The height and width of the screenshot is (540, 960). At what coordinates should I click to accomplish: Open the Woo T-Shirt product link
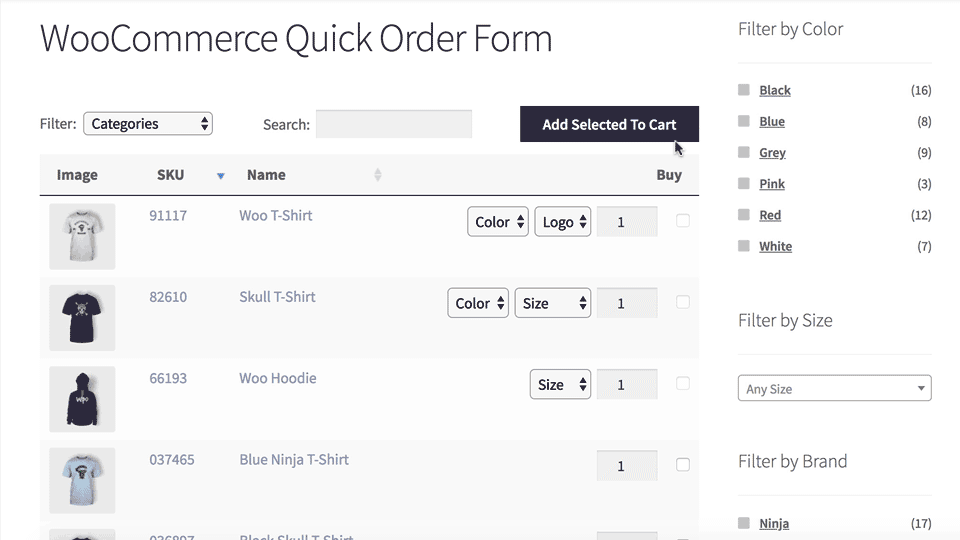coord(276,216)
